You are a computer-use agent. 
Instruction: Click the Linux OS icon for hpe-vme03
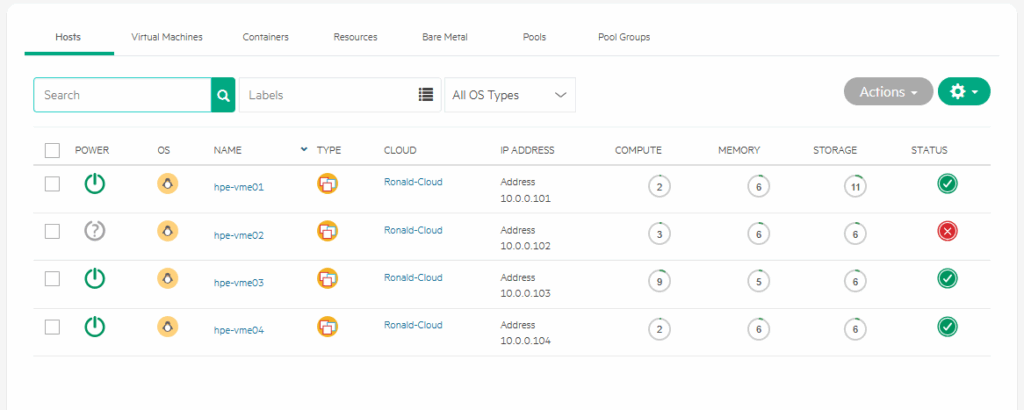tap(168, 278)
